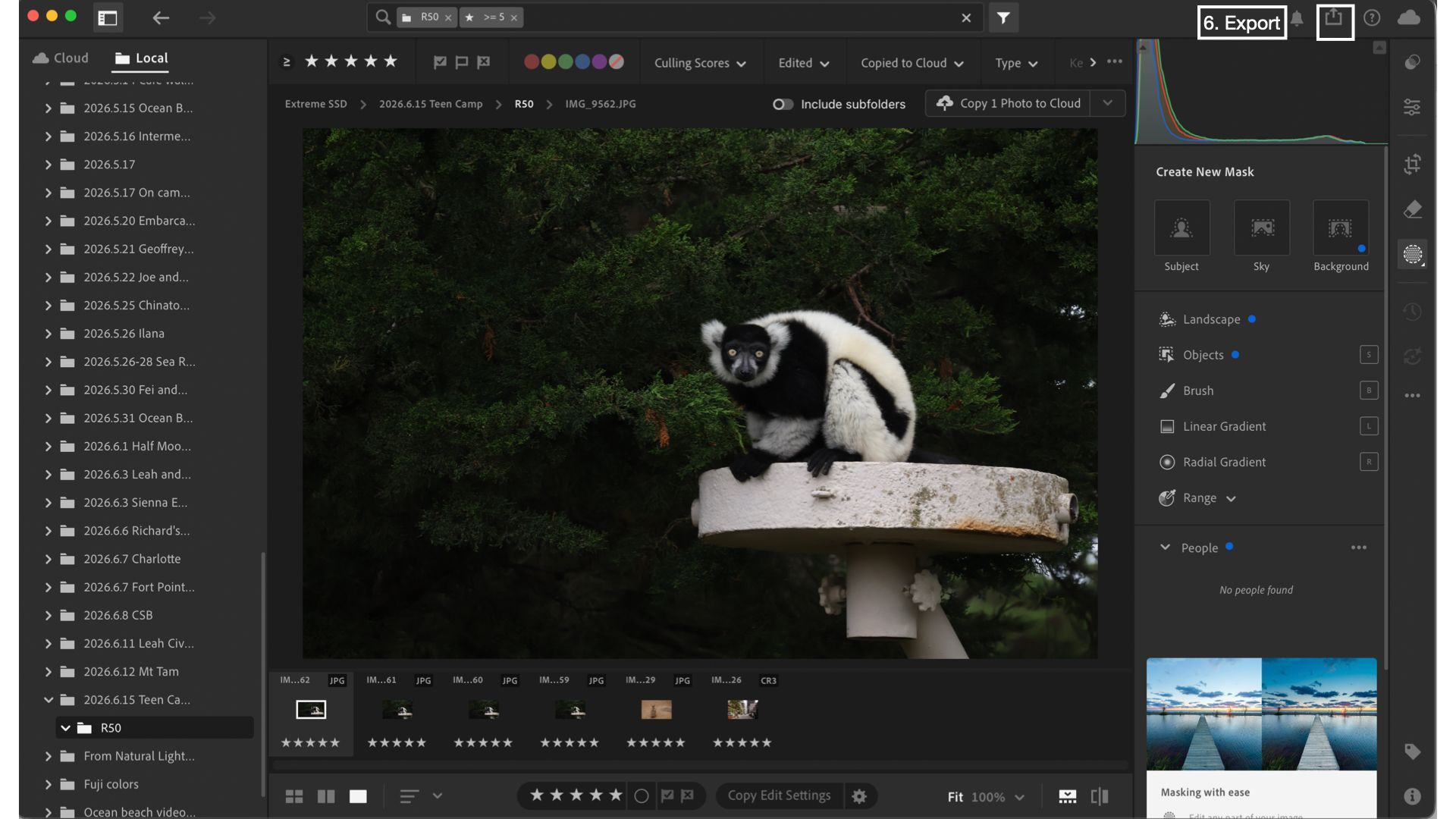The width and height of the screenshot is (1456, 819).
Task: Expand the Fuji colors folder
Action: [x=48, y=784]
